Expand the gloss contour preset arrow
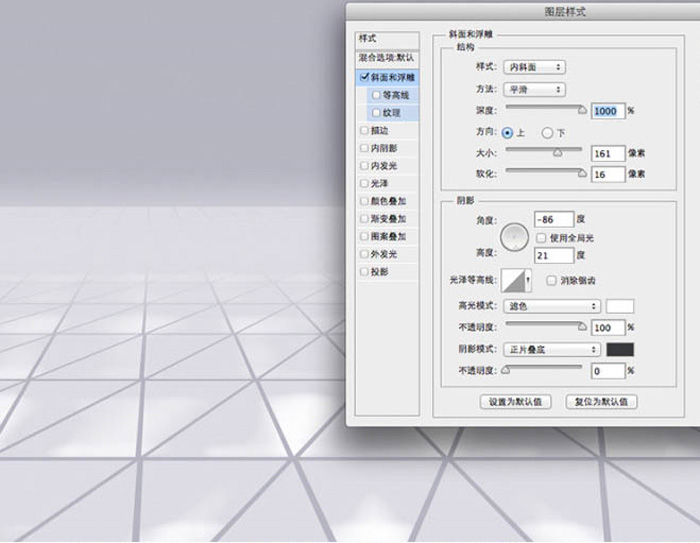The width and height of the screenshot is (700, 543). (x=529, y=282)
